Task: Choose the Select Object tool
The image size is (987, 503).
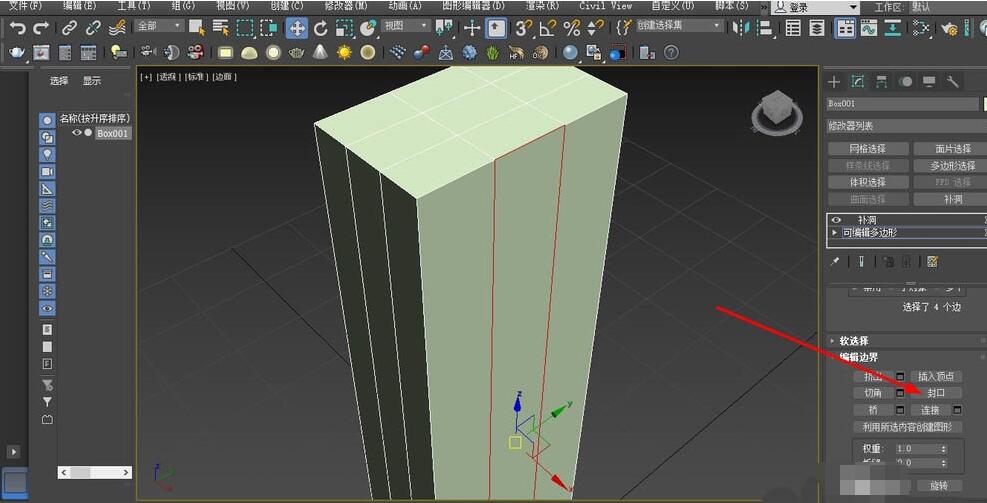Action: tap(197, 28)
